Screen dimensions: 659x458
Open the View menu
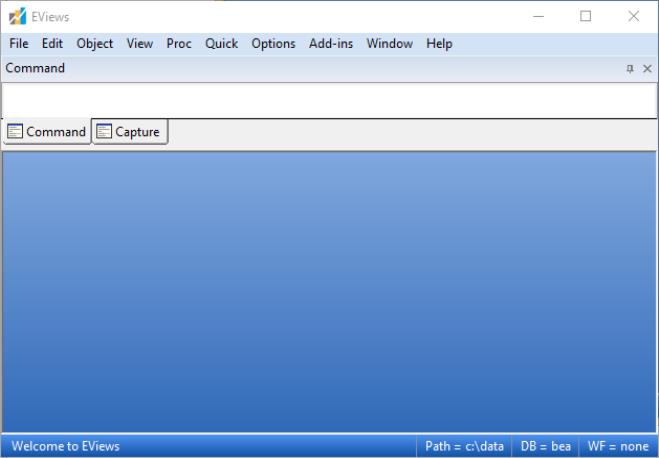(140, 44)
